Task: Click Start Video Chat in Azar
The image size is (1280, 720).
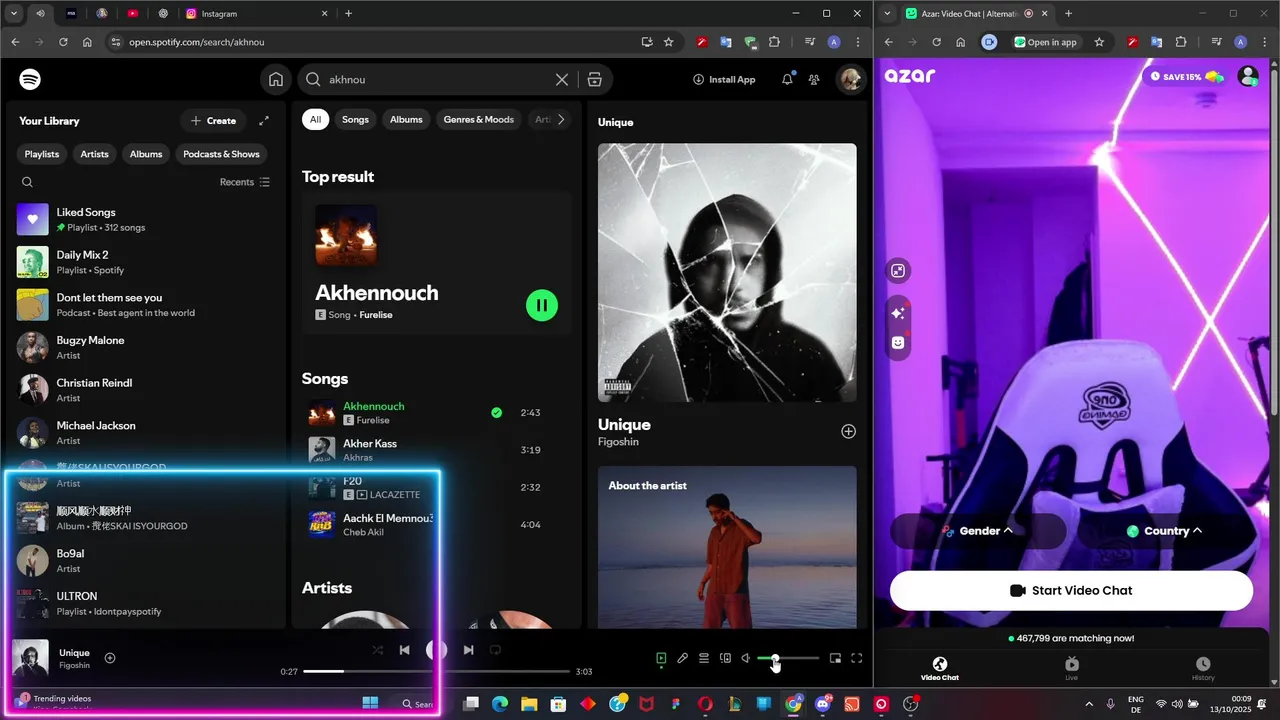Action: tap(1071, 590)
